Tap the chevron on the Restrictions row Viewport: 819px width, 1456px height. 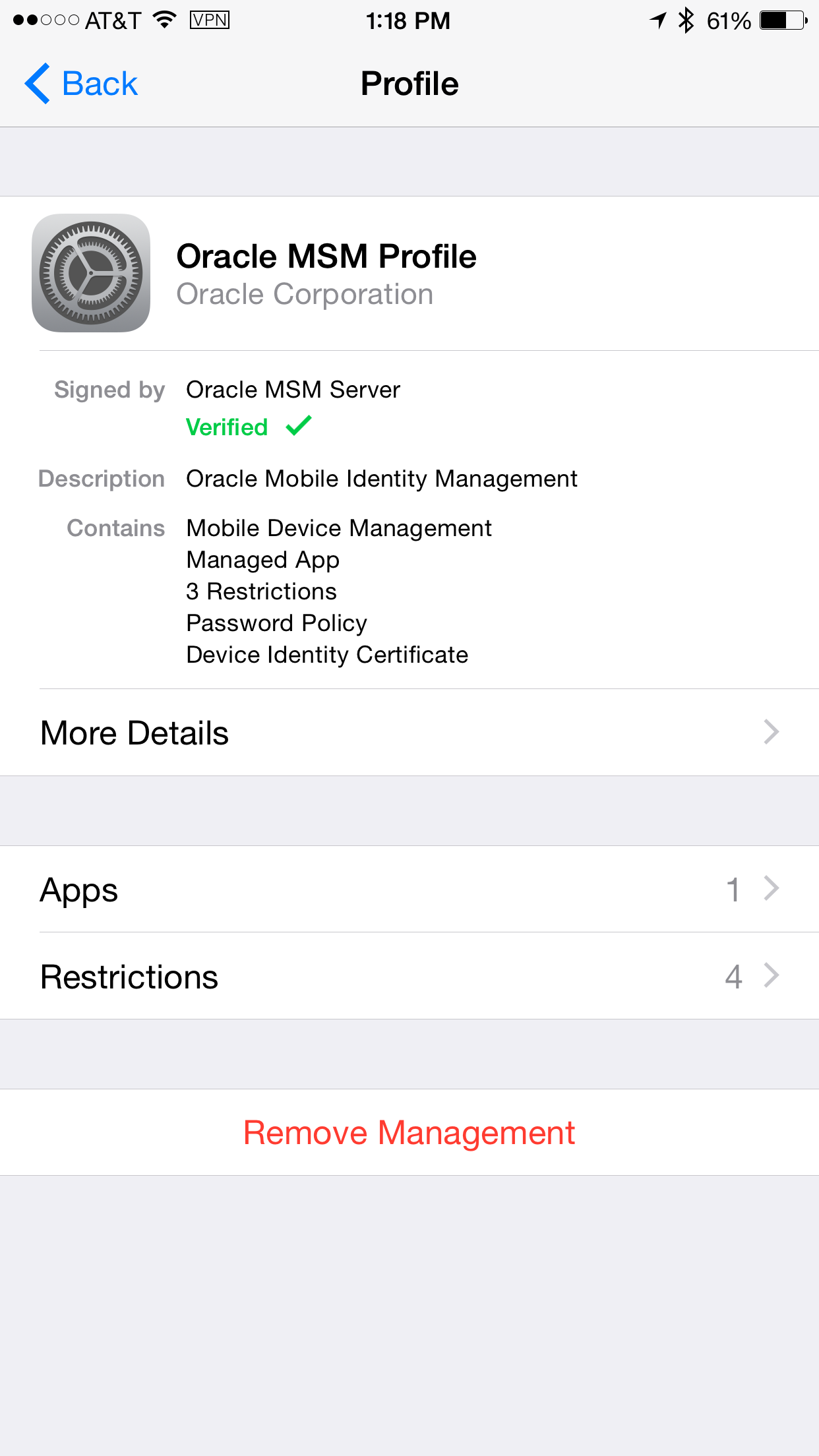(x=772, y=975)
